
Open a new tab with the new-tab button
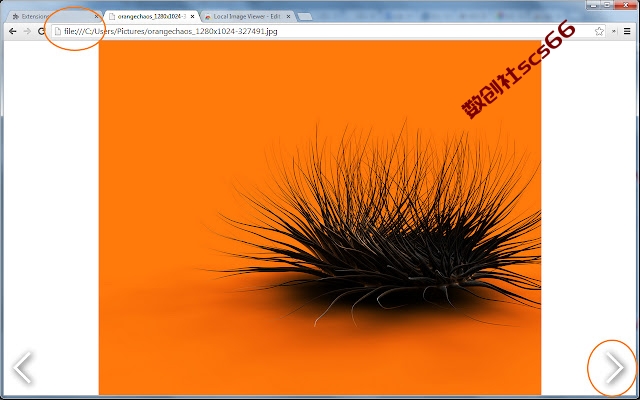point(305,17)
